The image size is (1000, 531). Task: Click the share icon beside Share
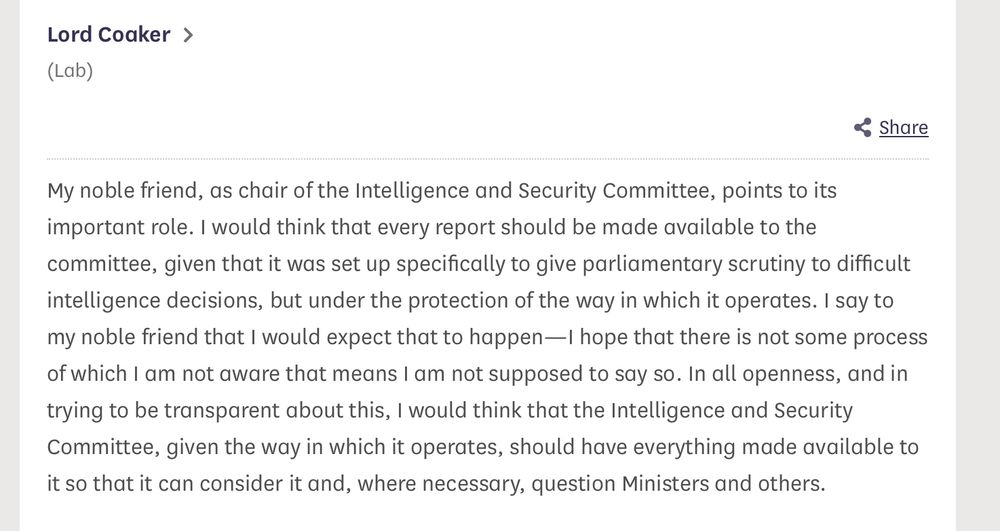pos(862,127)
